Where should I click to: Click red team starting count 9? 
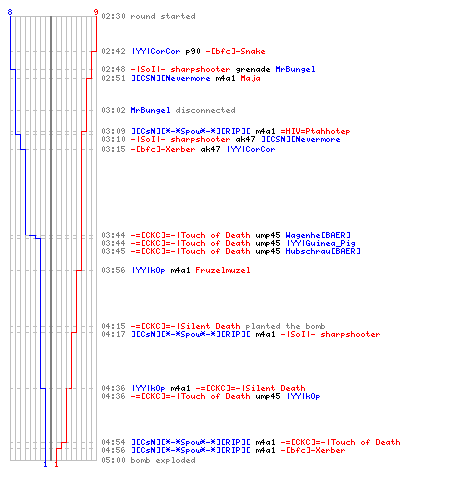pyautogui.click(x=96, y=12)
